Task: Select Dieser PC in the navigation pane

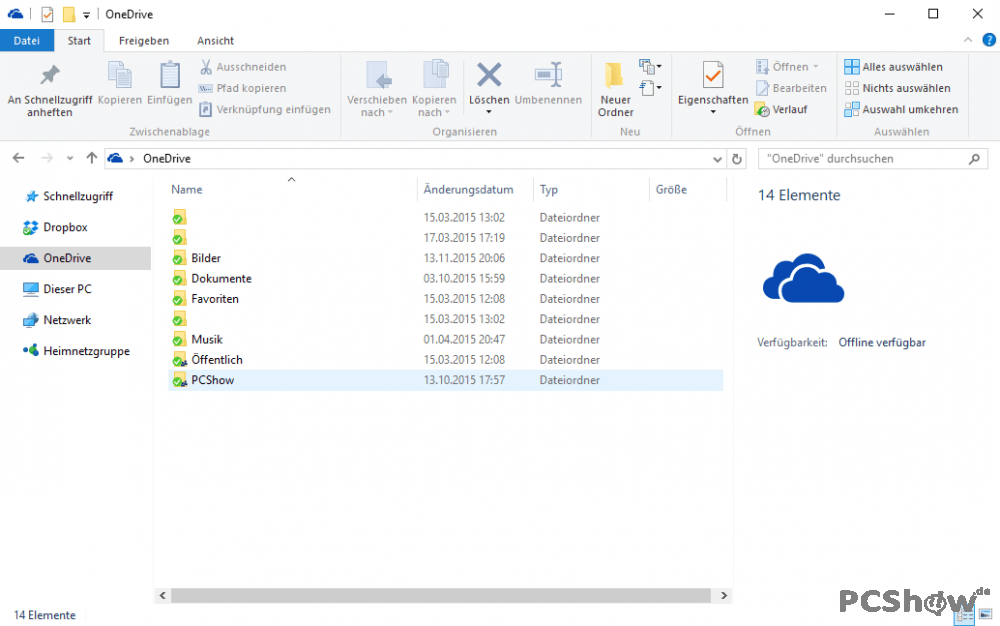Action: [x=57, y=289]
